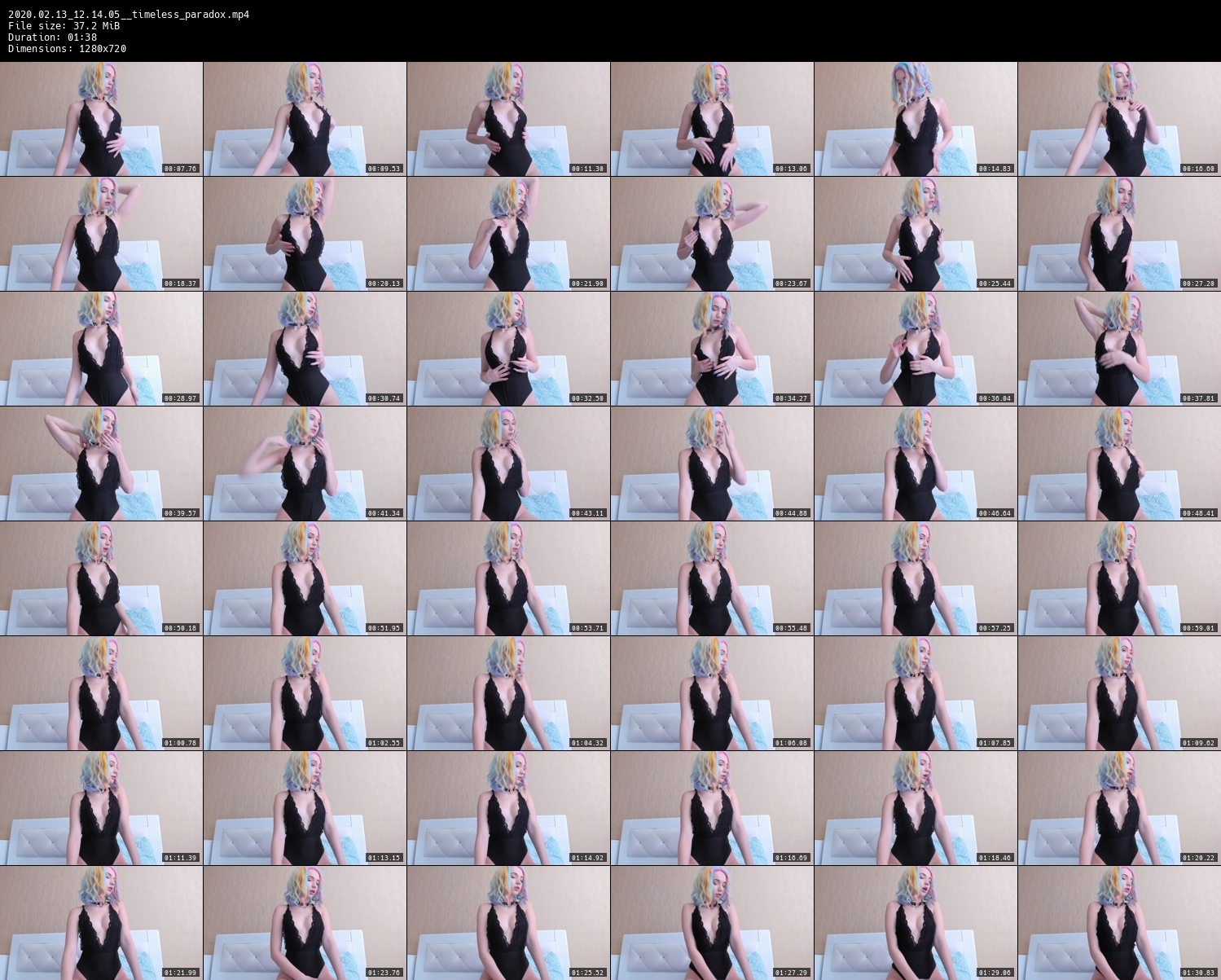Select the frame at 00:16.60
1221x980 pixels.
[1119, 119]
